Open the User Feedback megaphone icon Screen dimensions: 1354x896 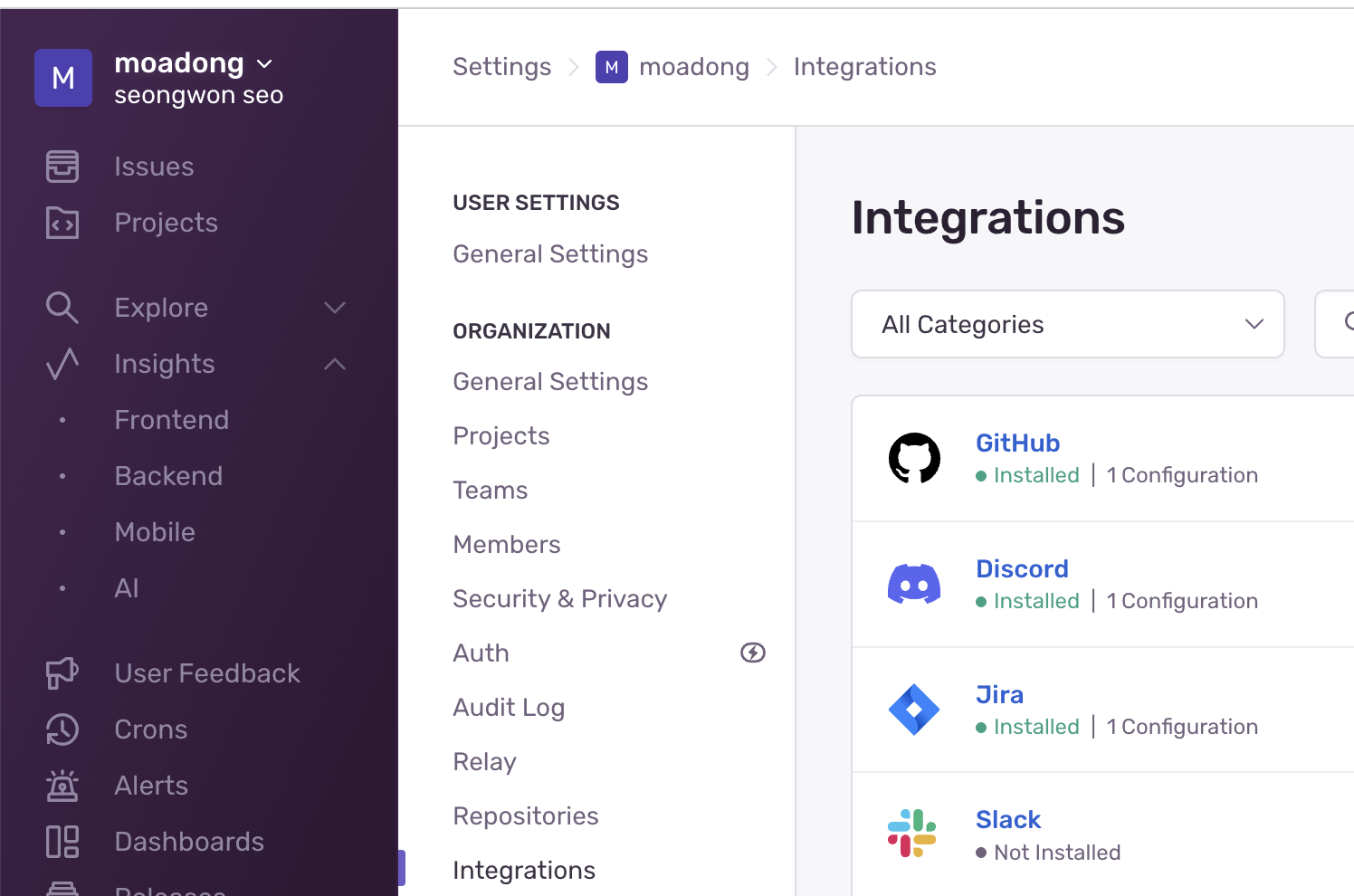pos(62,673)
